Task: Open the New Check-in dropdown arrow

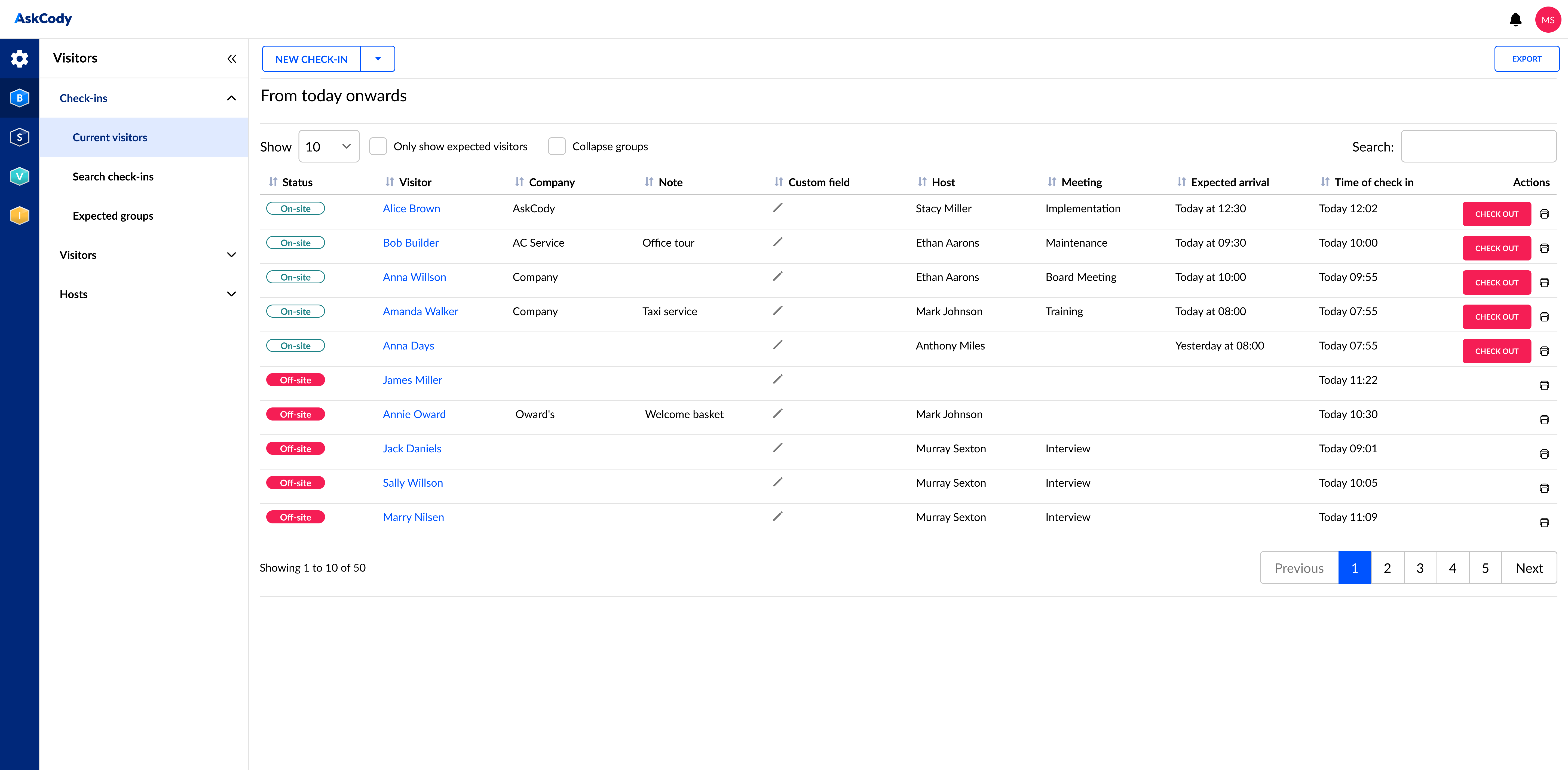Action: click(378, 59)
